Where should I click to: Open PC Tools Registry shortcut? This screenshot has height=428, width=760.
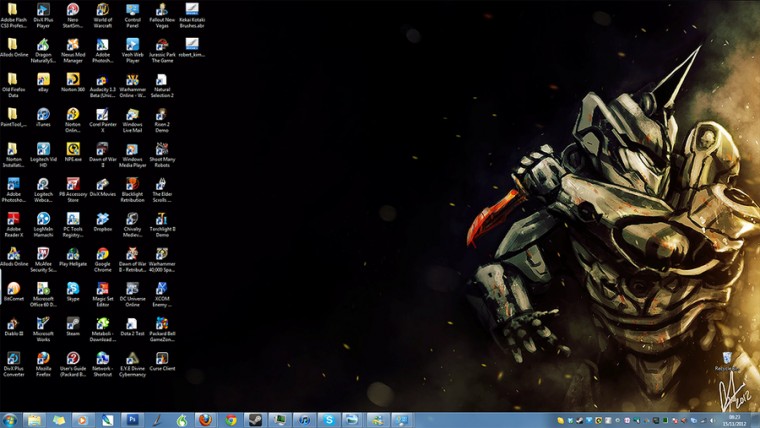pyautogui.click(x=73, y=225)
